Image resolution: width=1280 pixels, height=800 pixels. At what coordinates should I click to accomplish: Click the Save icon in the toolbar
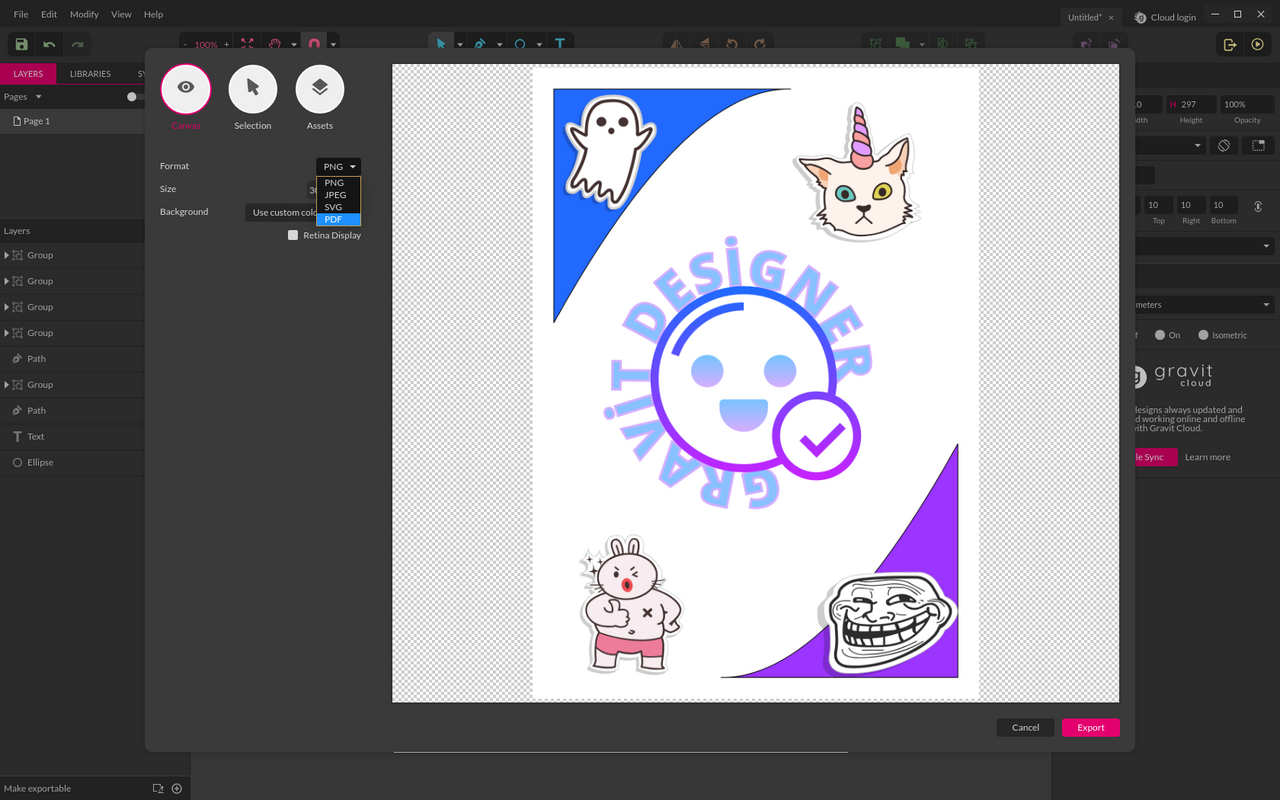[x=21, y=44]
